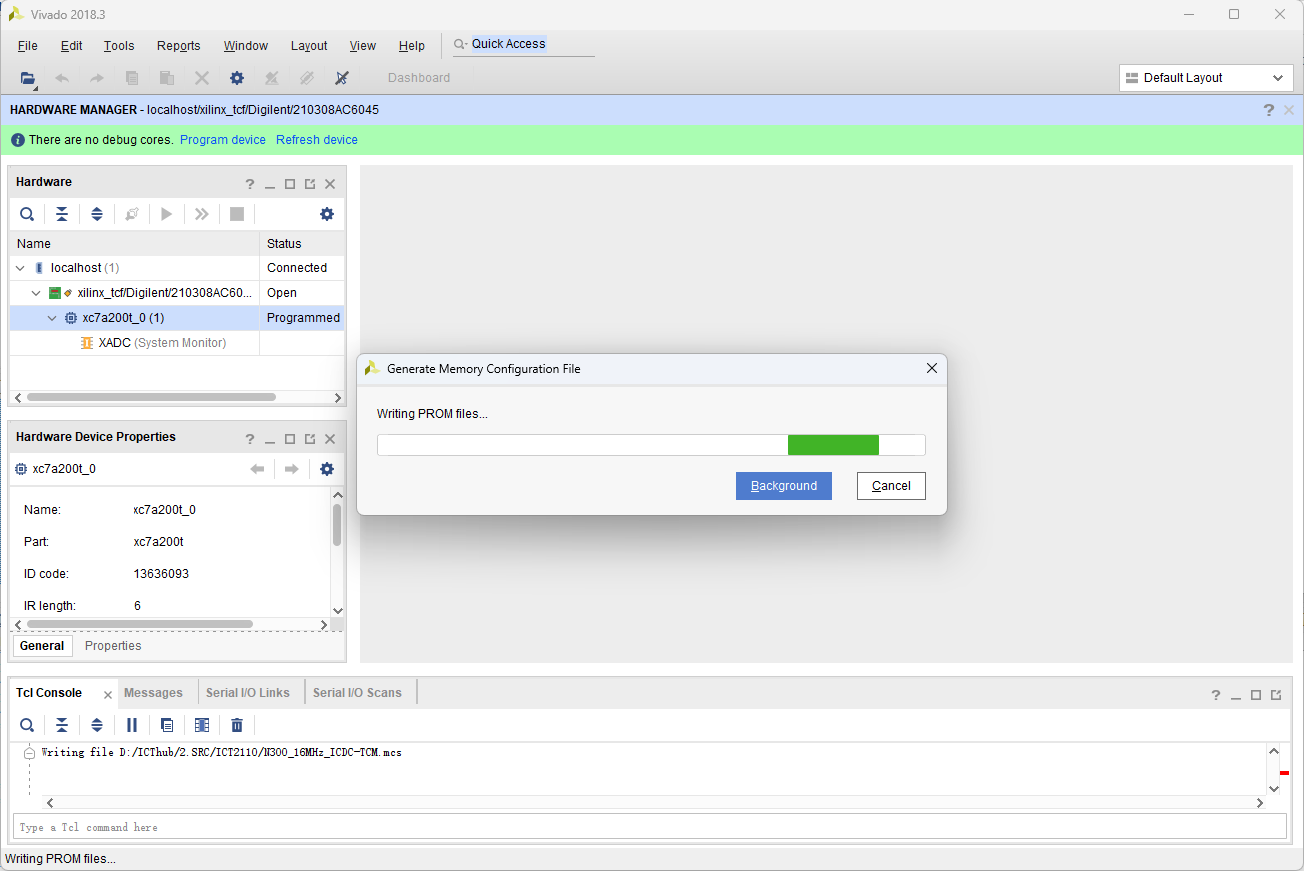The image size is (1304, 871).
Task: Click the Hardware panel horizontal scrollbar
Action: (x=151, y=397)
